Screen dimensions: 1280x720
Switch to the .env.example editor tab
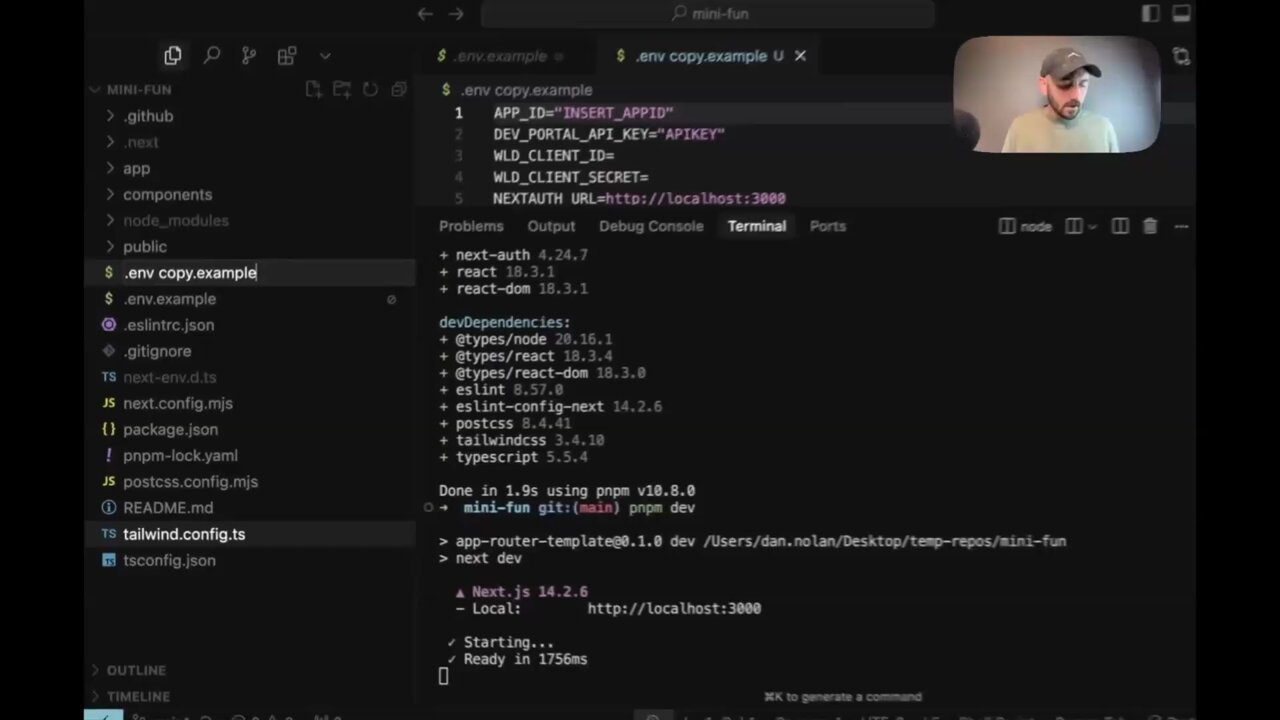(501, 56)
